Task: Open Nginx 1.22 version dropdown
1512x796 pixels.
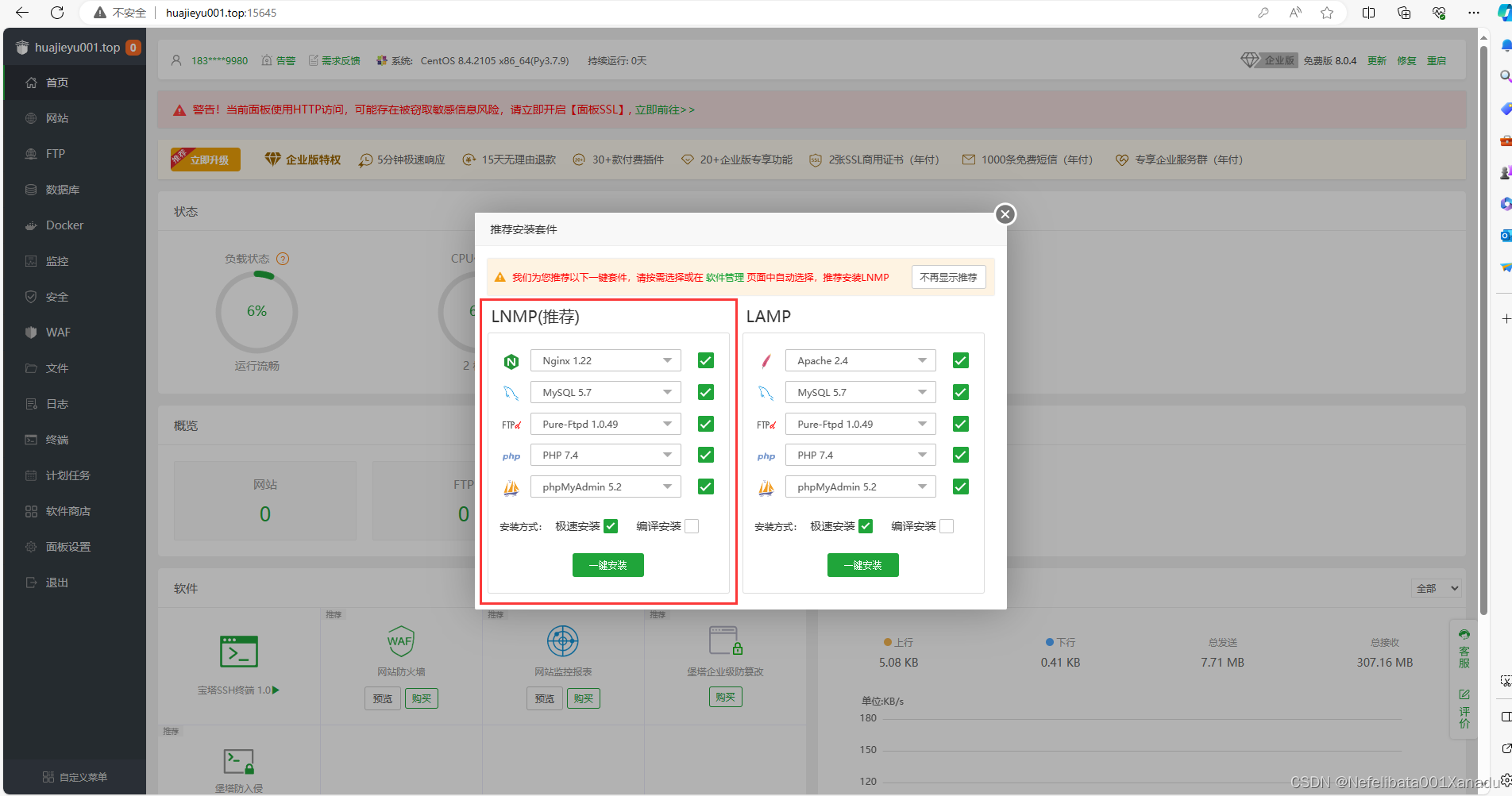Action: pyautogui.click(x=606, y=360)
